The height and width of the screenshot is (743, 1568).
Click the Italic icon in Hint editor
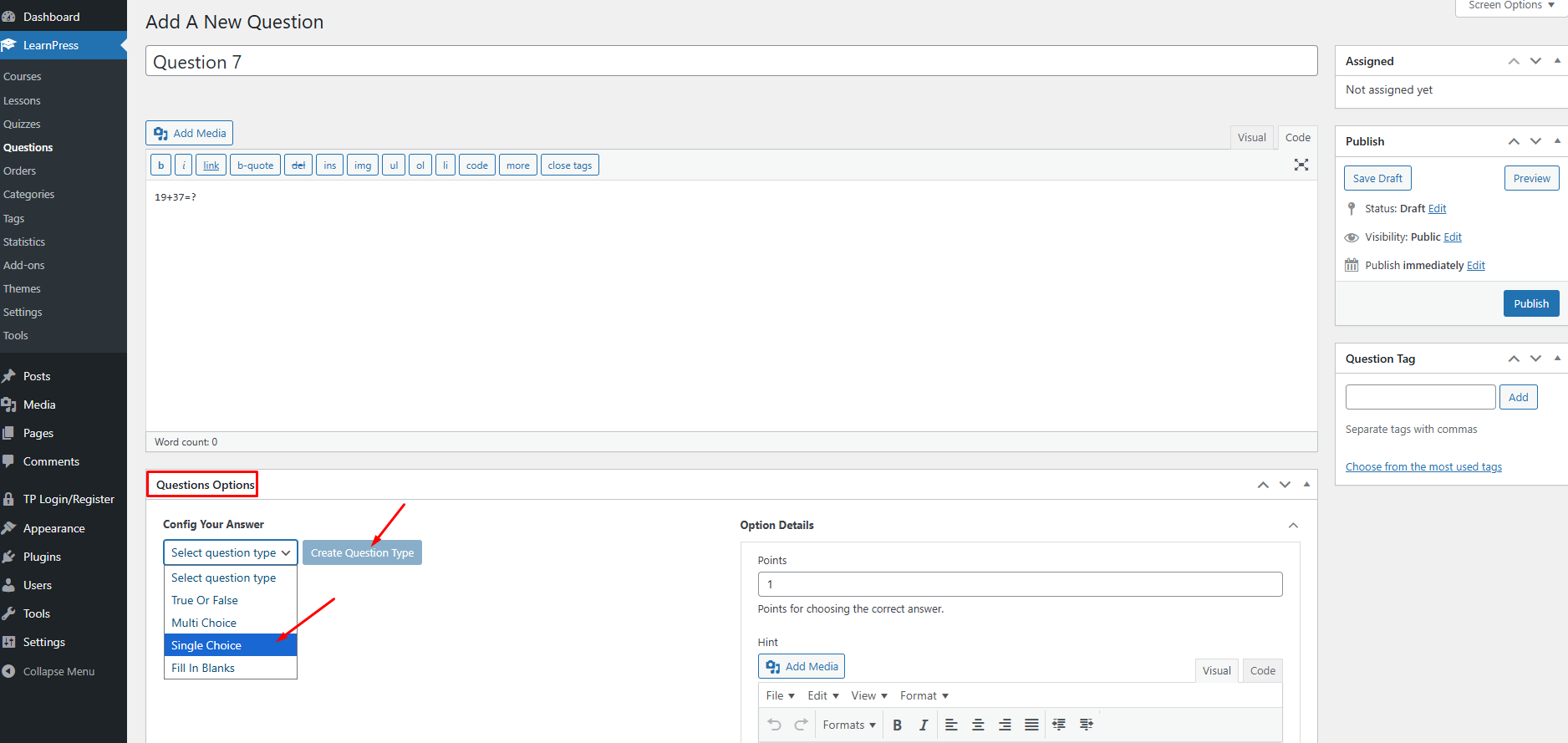pos(923,725)
